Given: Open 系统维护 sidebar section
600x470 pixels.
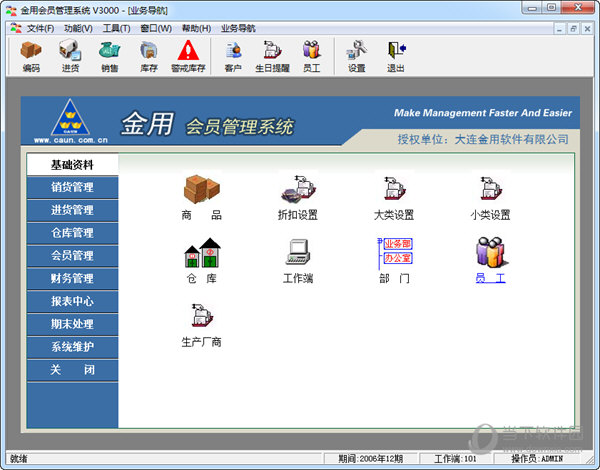Looking at the screenshot, I should (73, 347).
